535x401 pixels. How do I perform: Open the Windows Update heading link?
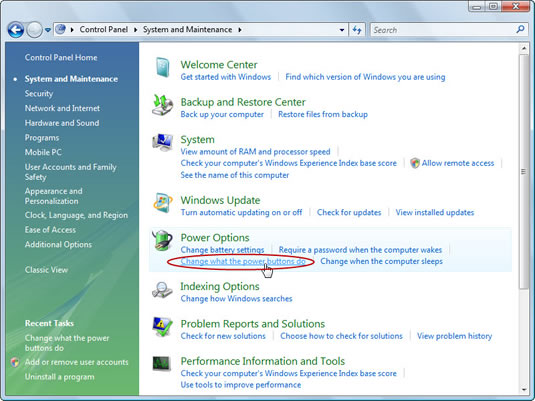(x=220, y=200)
